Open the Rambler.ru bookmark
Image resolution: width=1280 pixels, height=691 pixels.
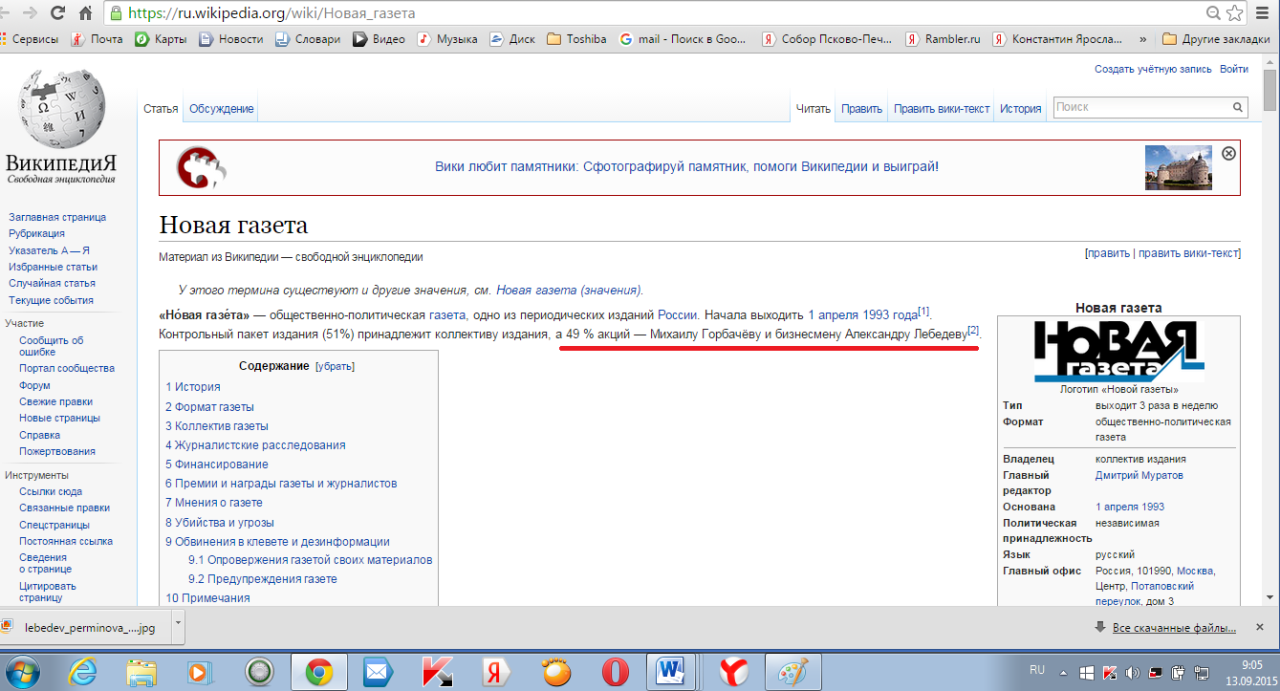[945, 39]
